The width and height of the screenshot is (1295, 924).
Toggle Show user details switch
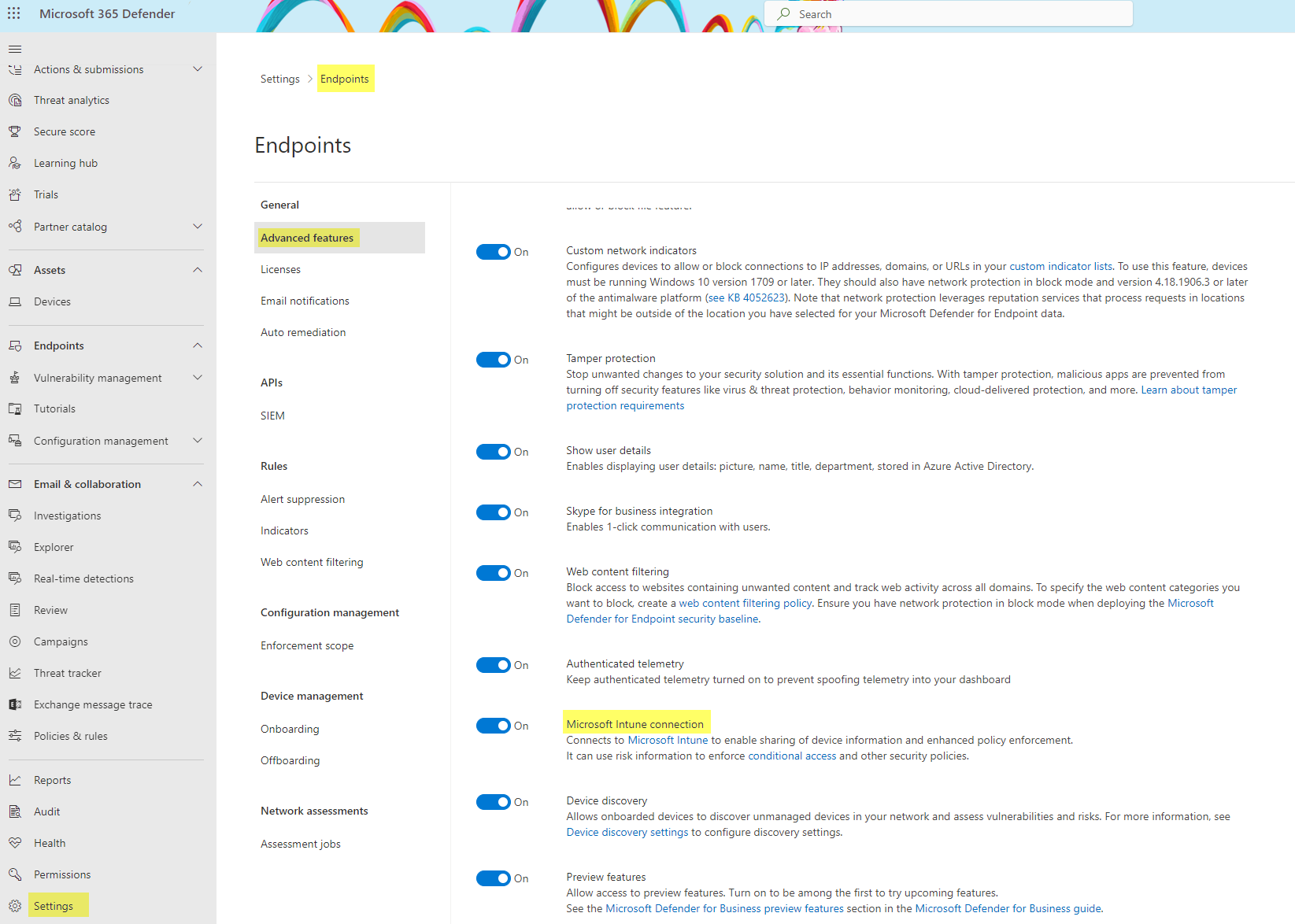[494, 452]
